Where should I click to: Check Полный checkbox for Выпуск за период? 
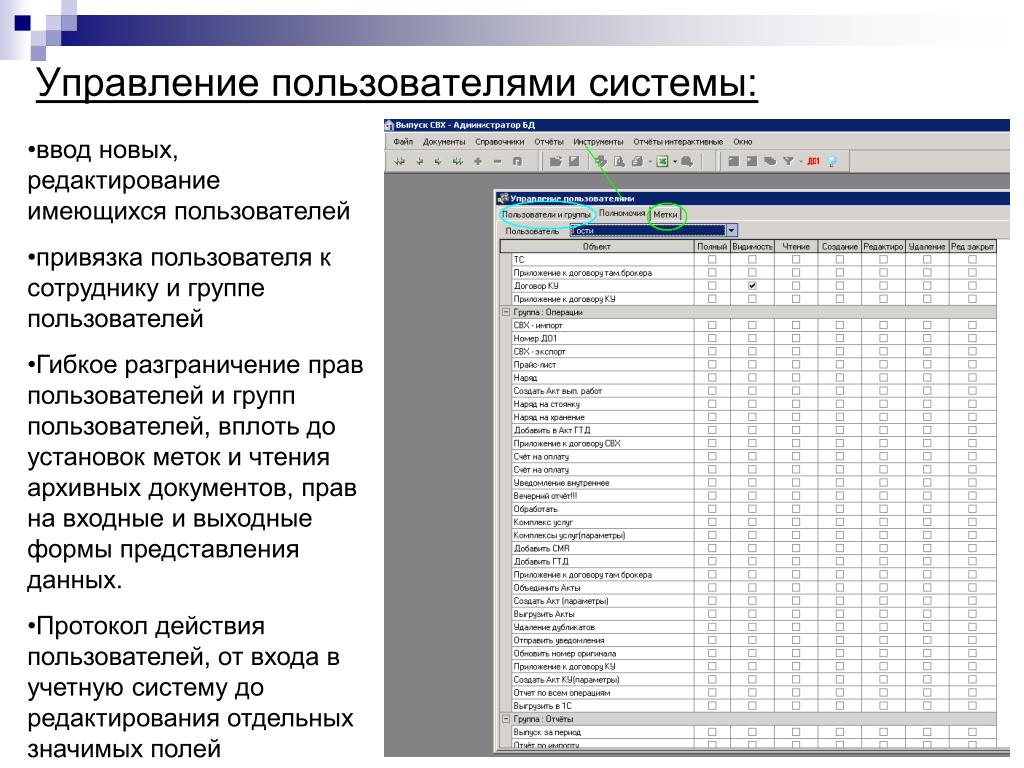(x=712, y=732)
